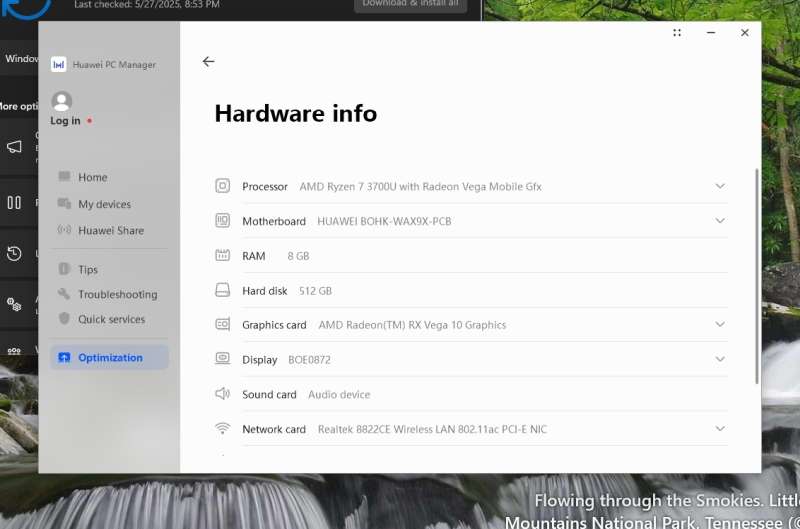This screenshot has width=800, height=529.
Task: Open the Home menu item
Action: pos(92,178)
